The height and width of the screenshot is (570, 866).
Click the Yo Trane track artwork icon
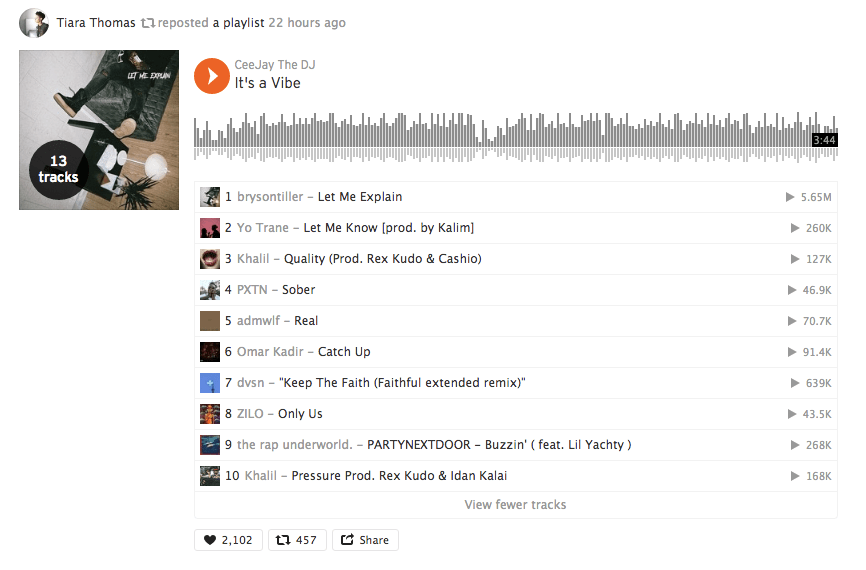coord(210,228)
